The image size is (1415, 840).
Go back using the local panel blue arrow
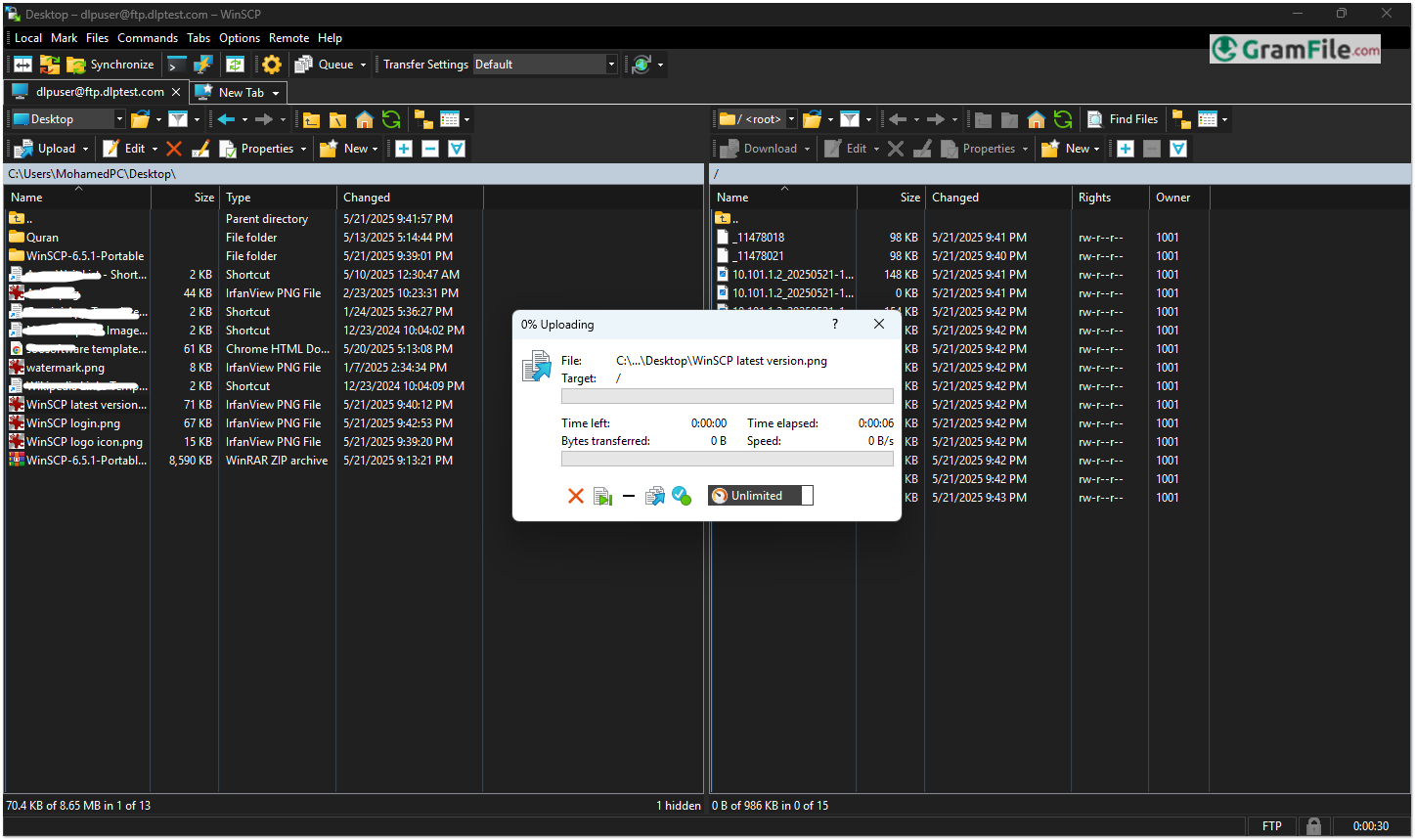[226, 119]
